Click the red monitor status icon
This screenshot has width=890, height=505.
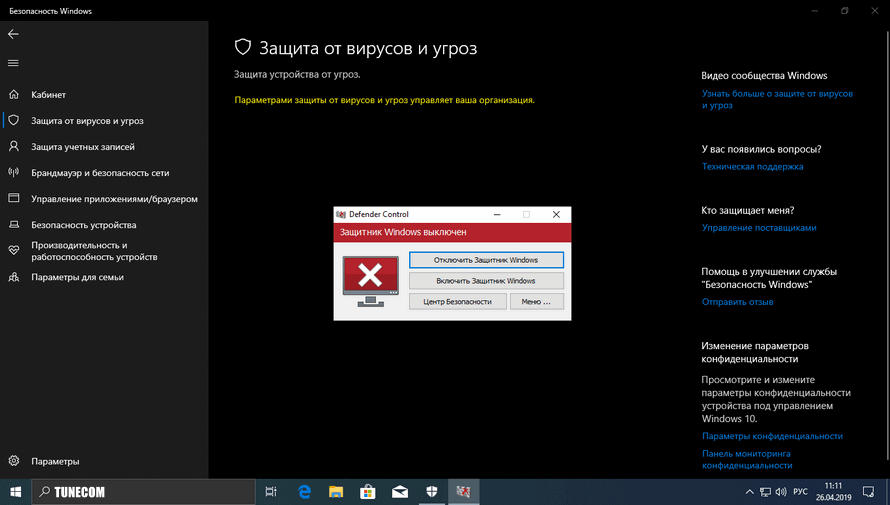tap(371, 281)
